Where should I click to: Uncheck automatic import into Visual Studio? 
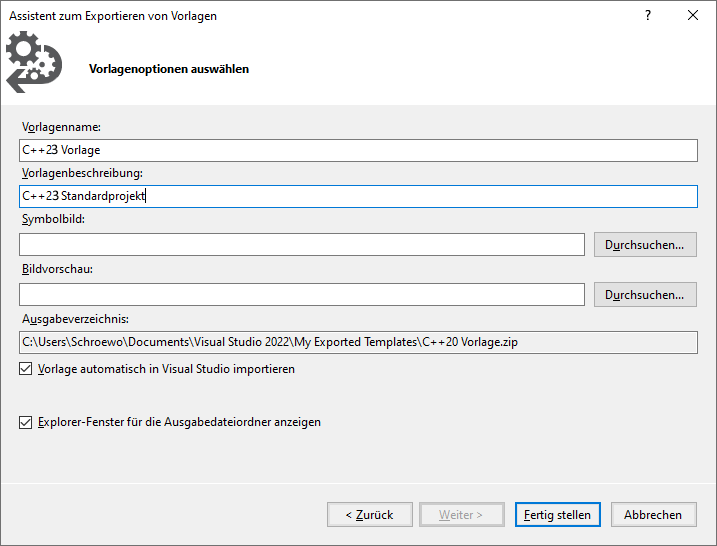click(x=26, y=369)
